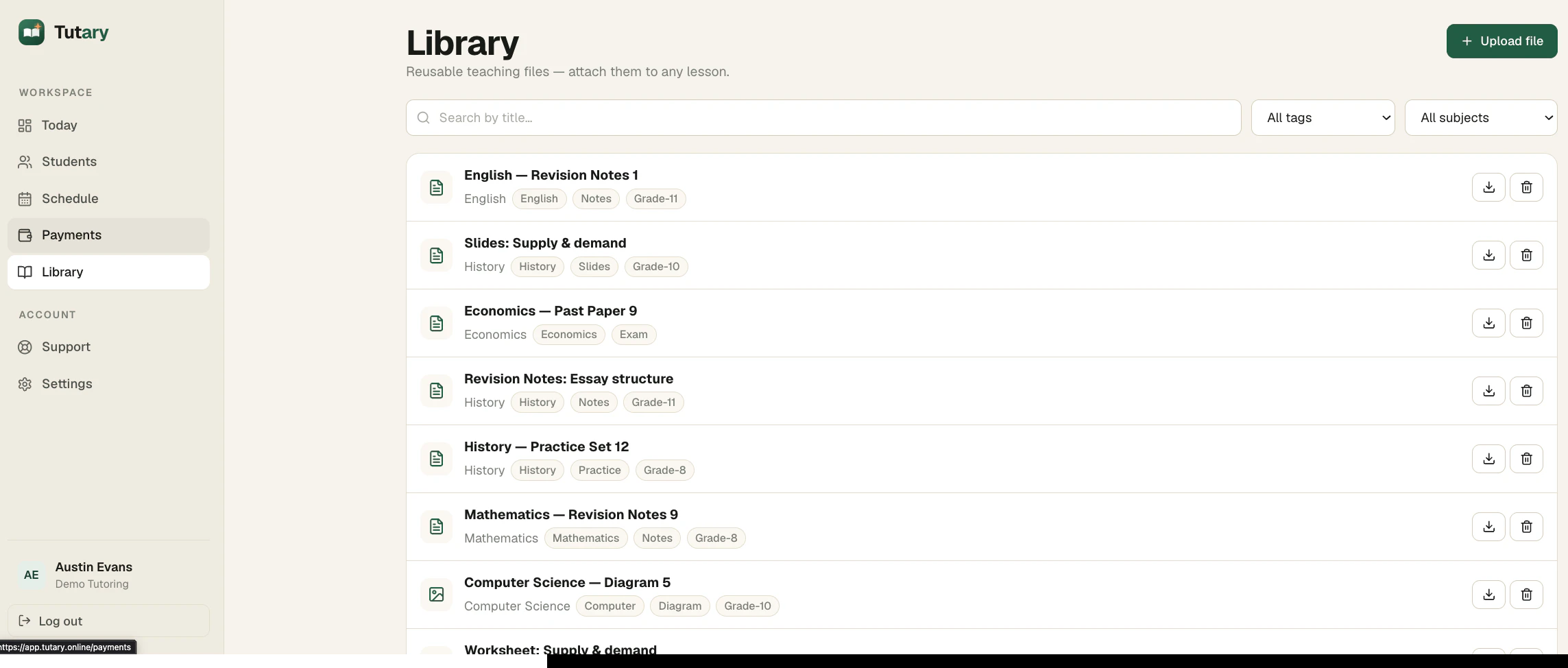Download History — Practice Set 12
Image resolution: width=1568 pixels, height=668 pixels.
tap(1488, 459)
